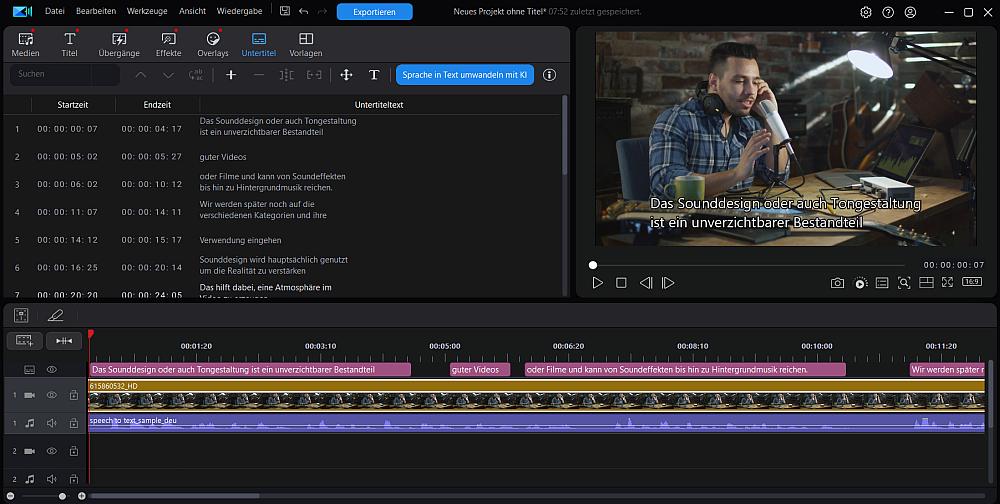Open settings gear in title bar
Screen dimensions: 1000x504
pyautogui.click(x=866, y=12)
